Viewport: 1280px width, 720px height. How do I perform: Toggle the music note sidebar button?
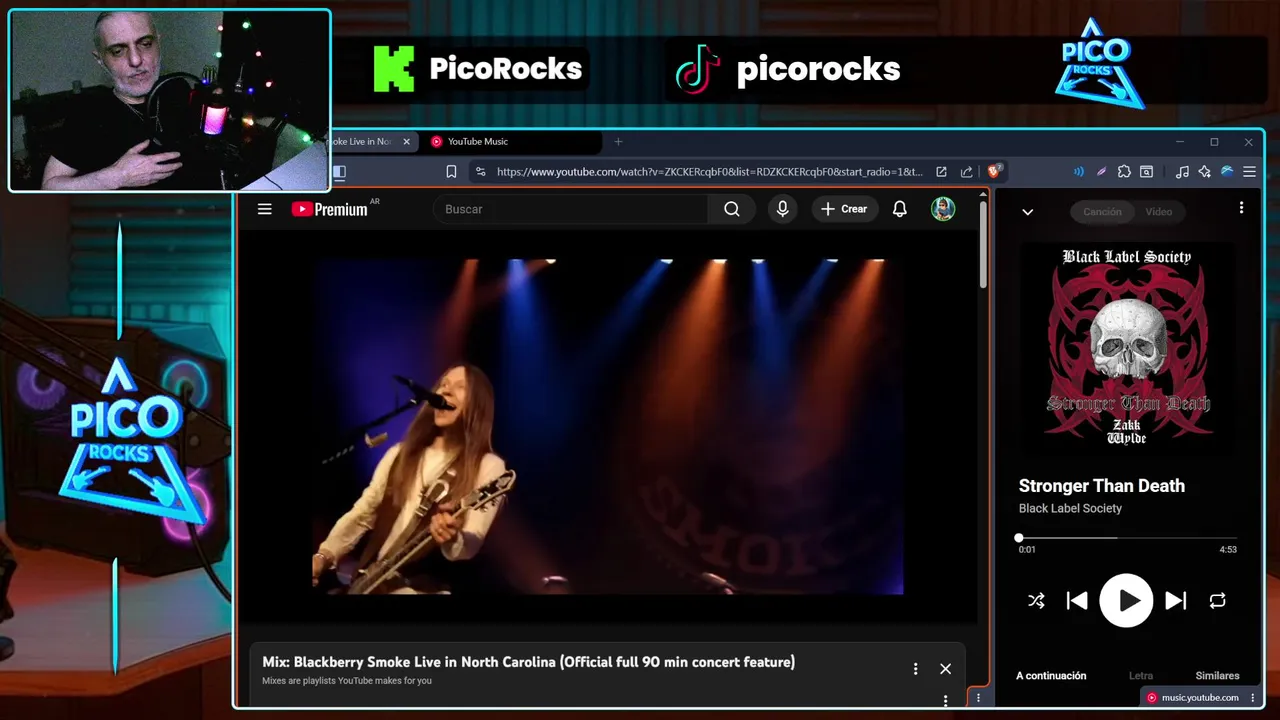pyautogui.click(x=1182, y=172)
